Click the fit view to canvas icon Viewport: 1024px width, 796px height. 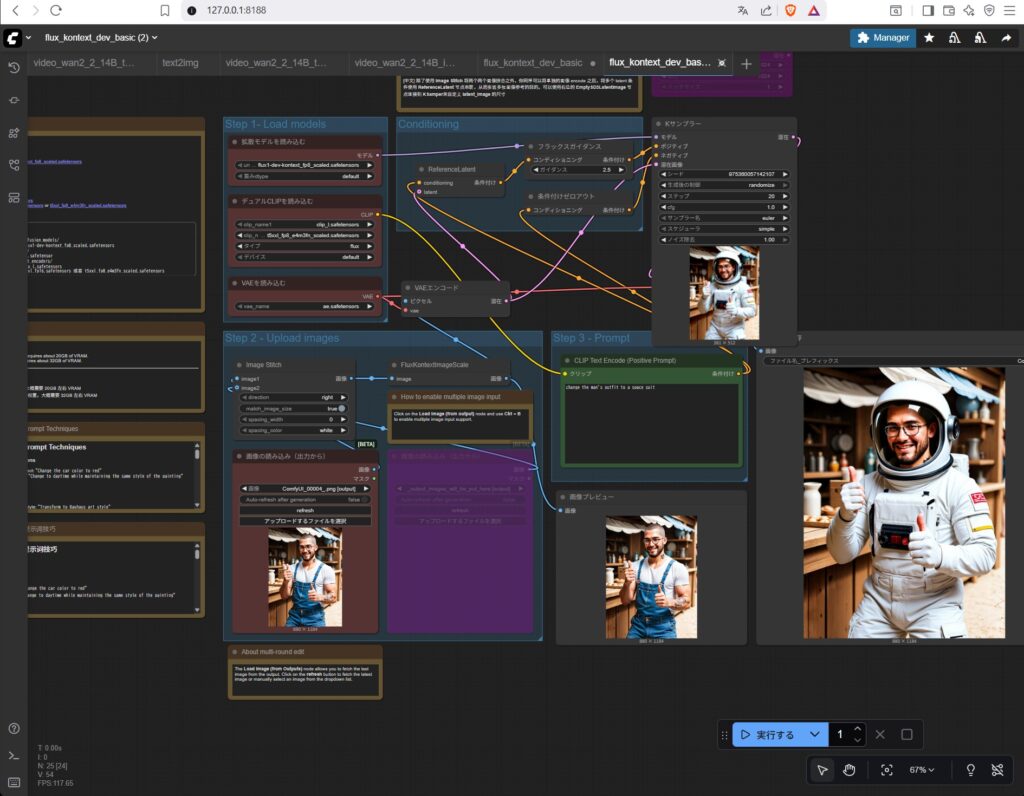886,770
